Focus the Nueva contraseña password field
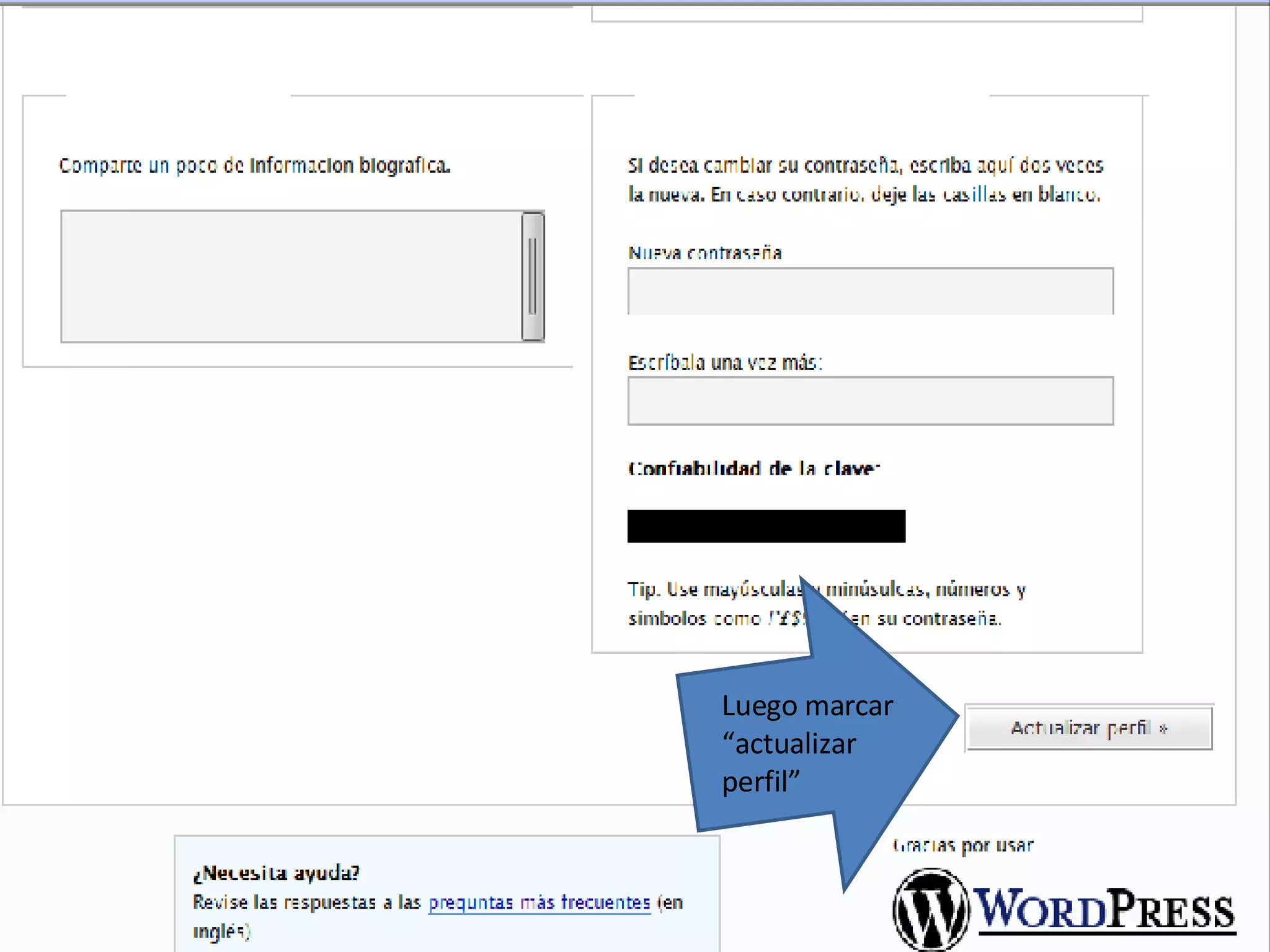1270x952 pixels. (x=870, y=291)
